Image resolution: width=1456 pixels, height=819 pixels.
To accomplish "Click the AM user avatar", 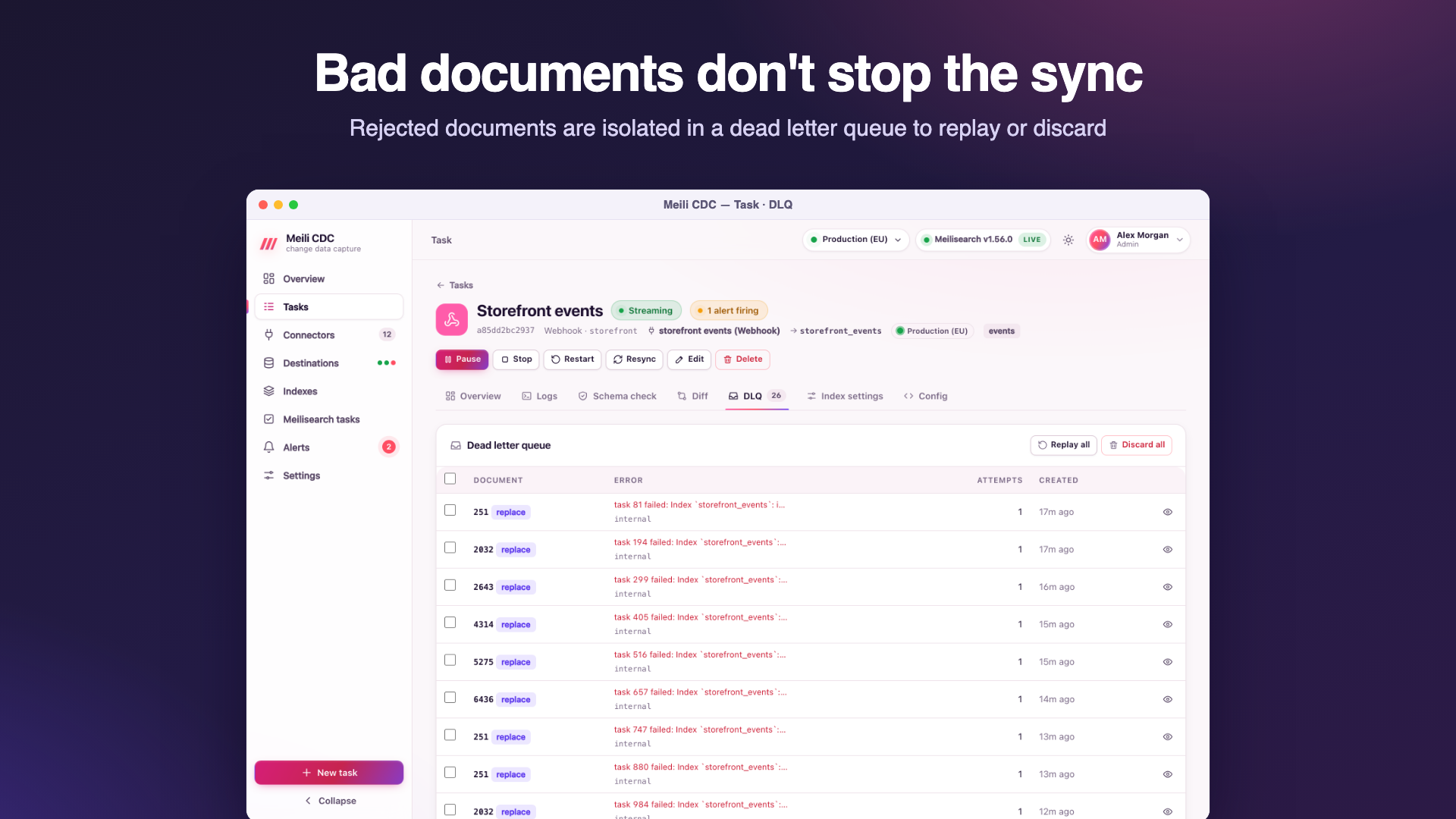I will click(x=1100, y=240).
